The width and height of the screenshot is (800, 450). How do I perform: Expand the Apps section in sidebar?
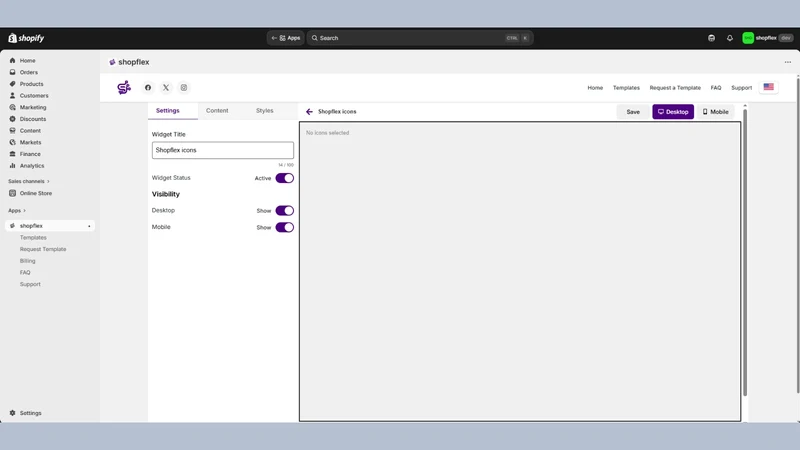click(x=17, y=211)
